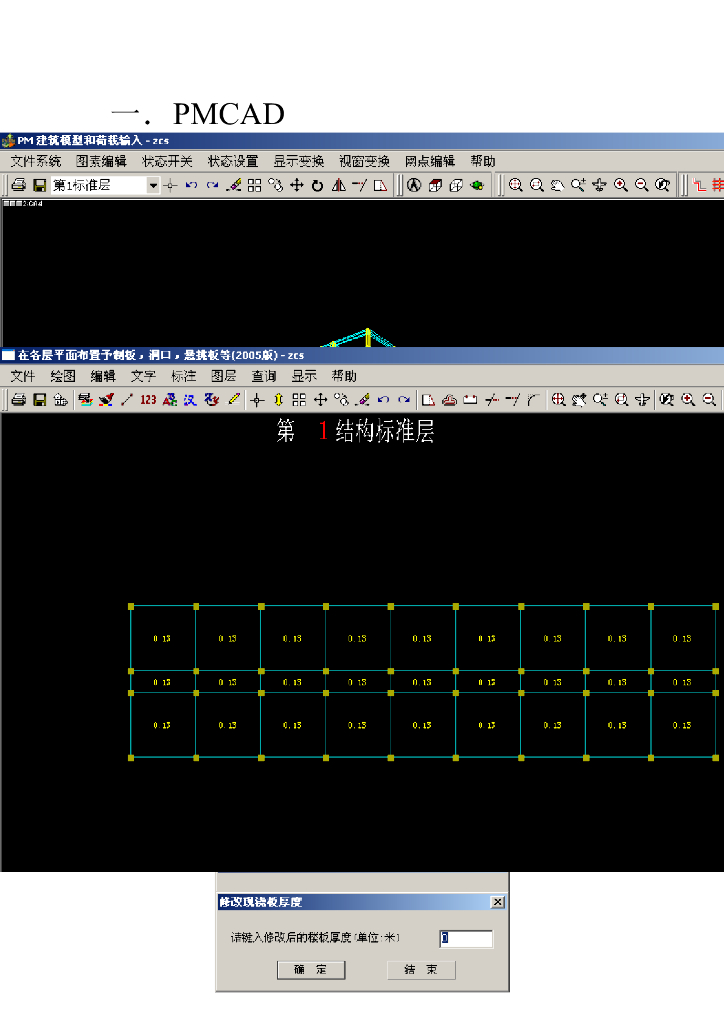
Task: Close the 修改现浇板厚度 dialog
Action: (x=497, y=902)
